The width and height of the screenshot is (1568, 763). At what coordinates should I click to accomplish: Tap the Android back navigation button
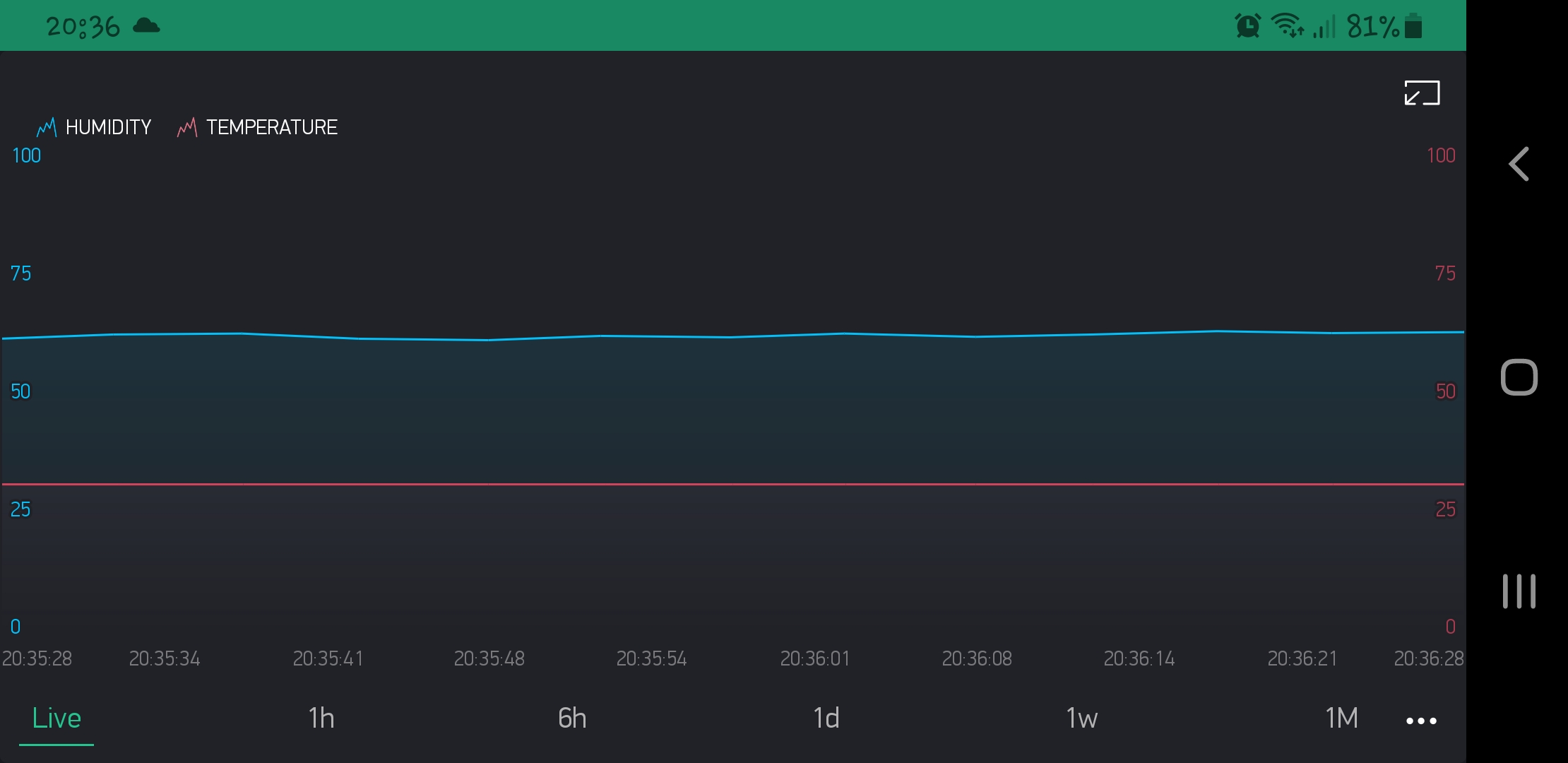point(1519,164)
